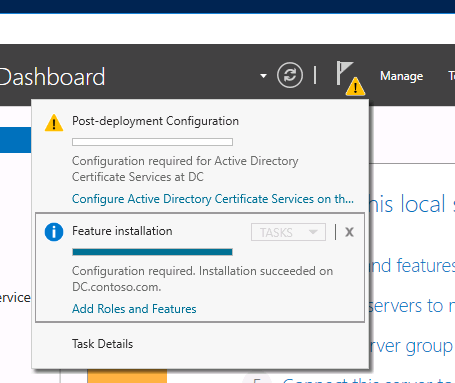Open the notifications flag with warning
Screen dimensions: 455x383
point(350,78)
